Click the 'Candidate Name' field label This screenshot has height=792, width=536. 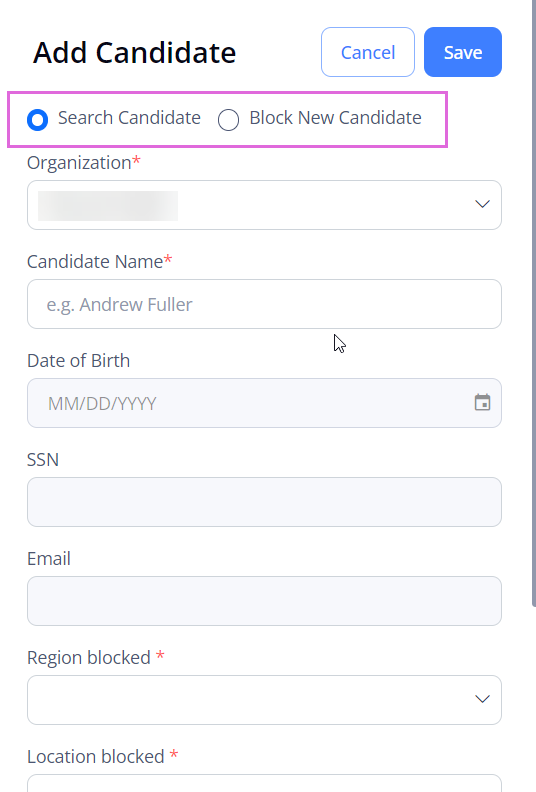coord(95,262)
